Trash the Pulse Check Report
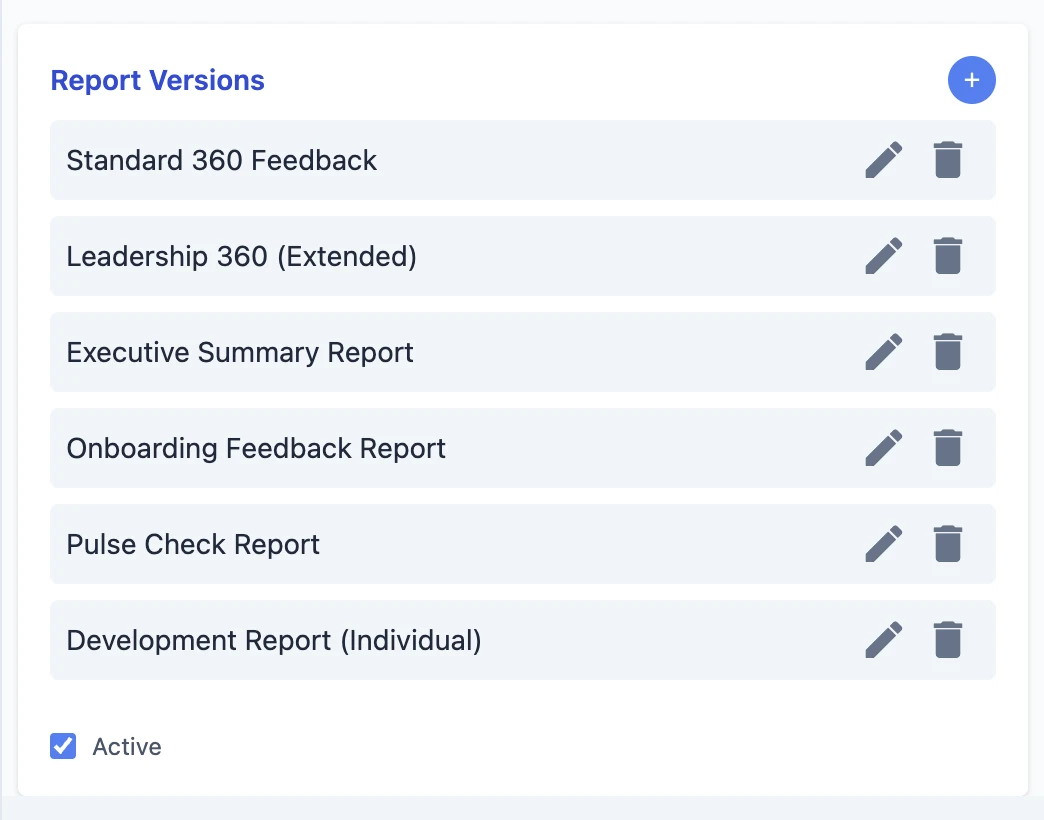1044x820 pixels. pyautogui.click(x=947, y=544)
